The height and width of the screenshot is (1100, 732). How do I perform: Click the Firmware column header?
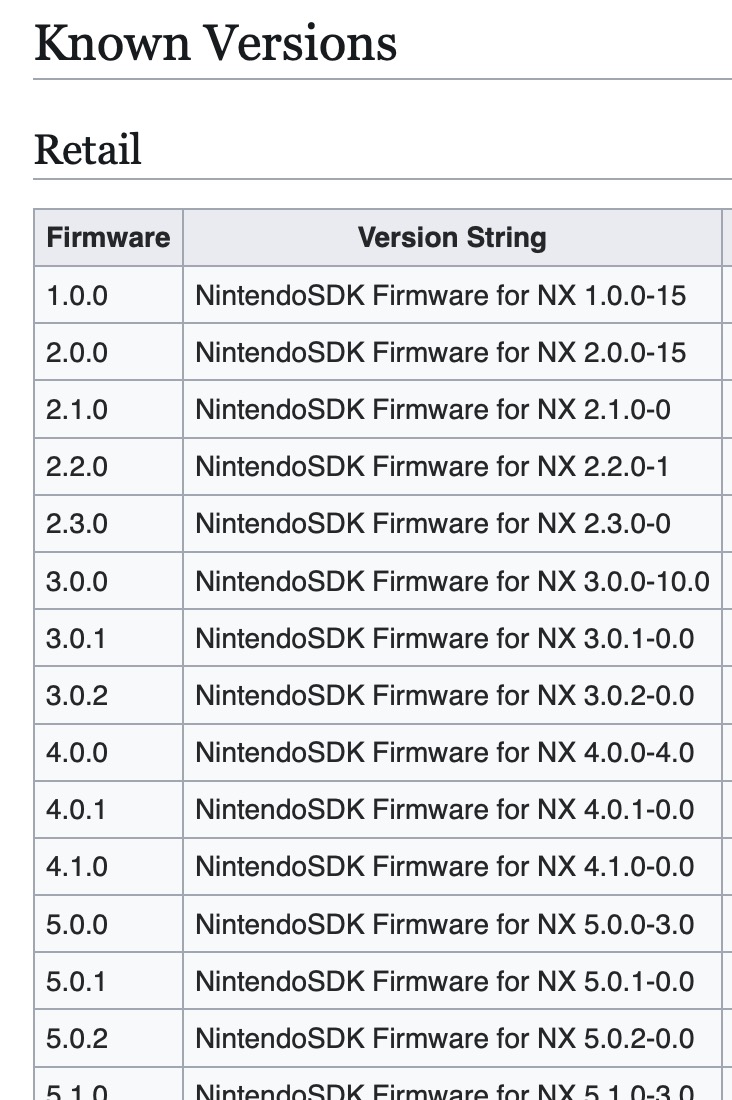point(108,238)
